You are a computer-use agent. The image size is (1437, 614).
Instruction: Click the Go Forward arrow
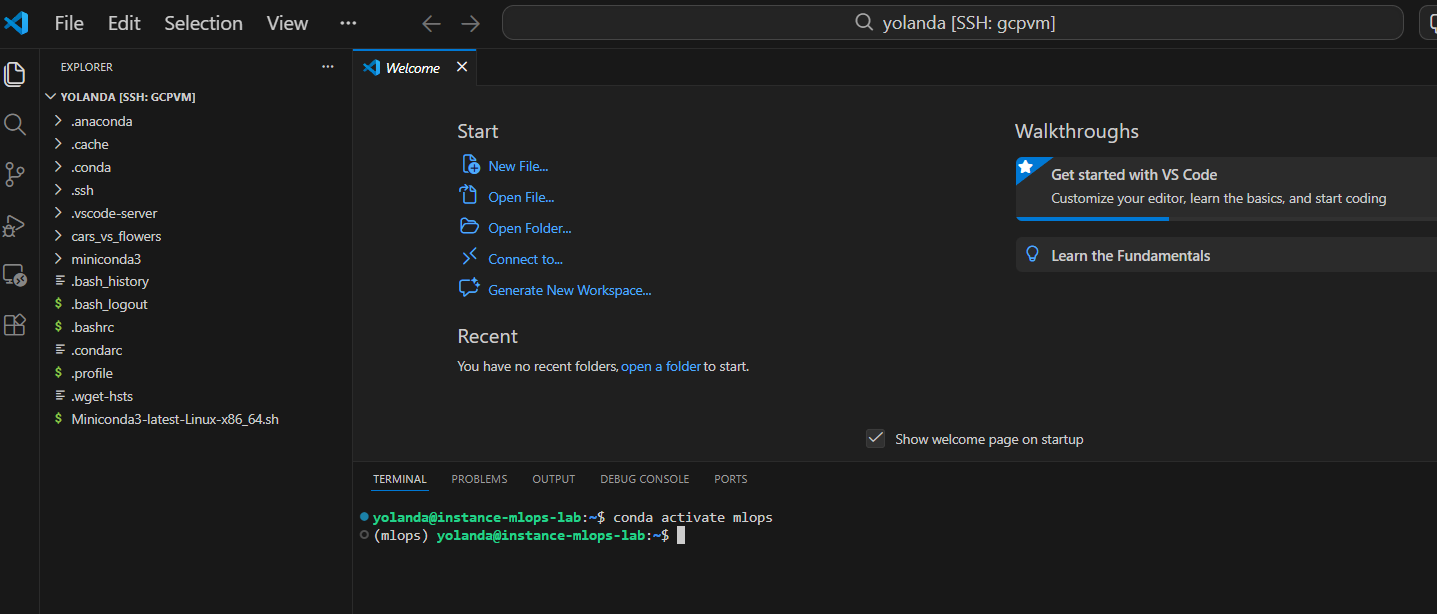[x=470, y=23]
